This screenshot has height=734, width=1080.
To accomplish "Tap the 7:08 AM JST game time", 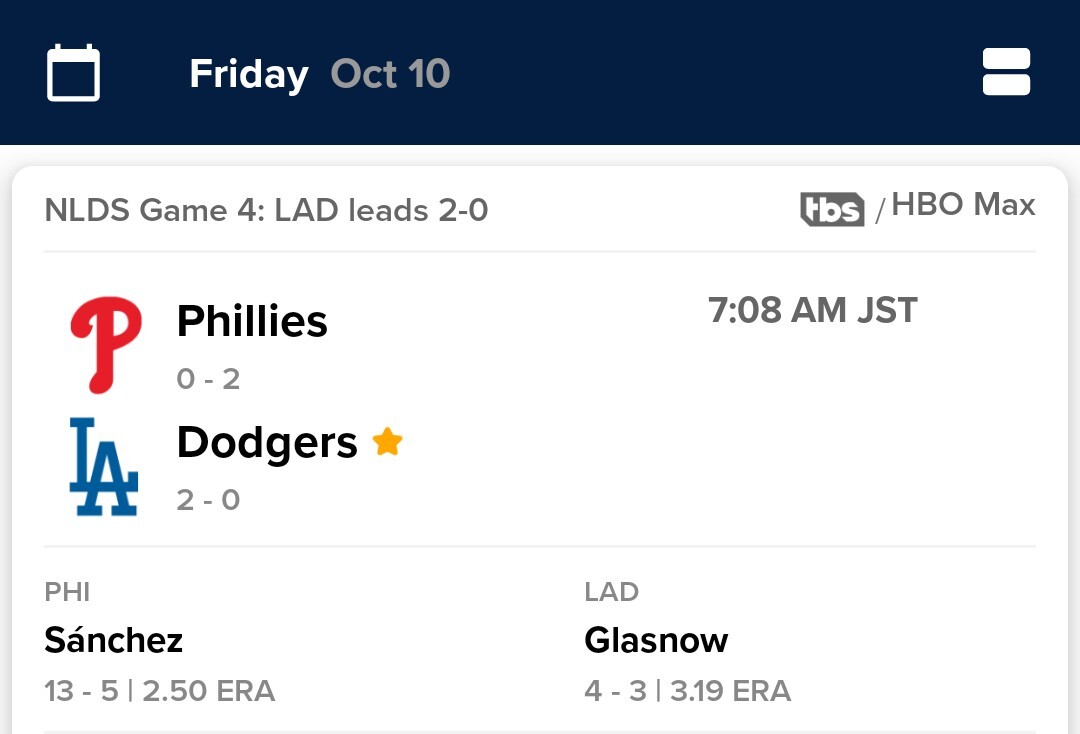I will coord(812,311).
